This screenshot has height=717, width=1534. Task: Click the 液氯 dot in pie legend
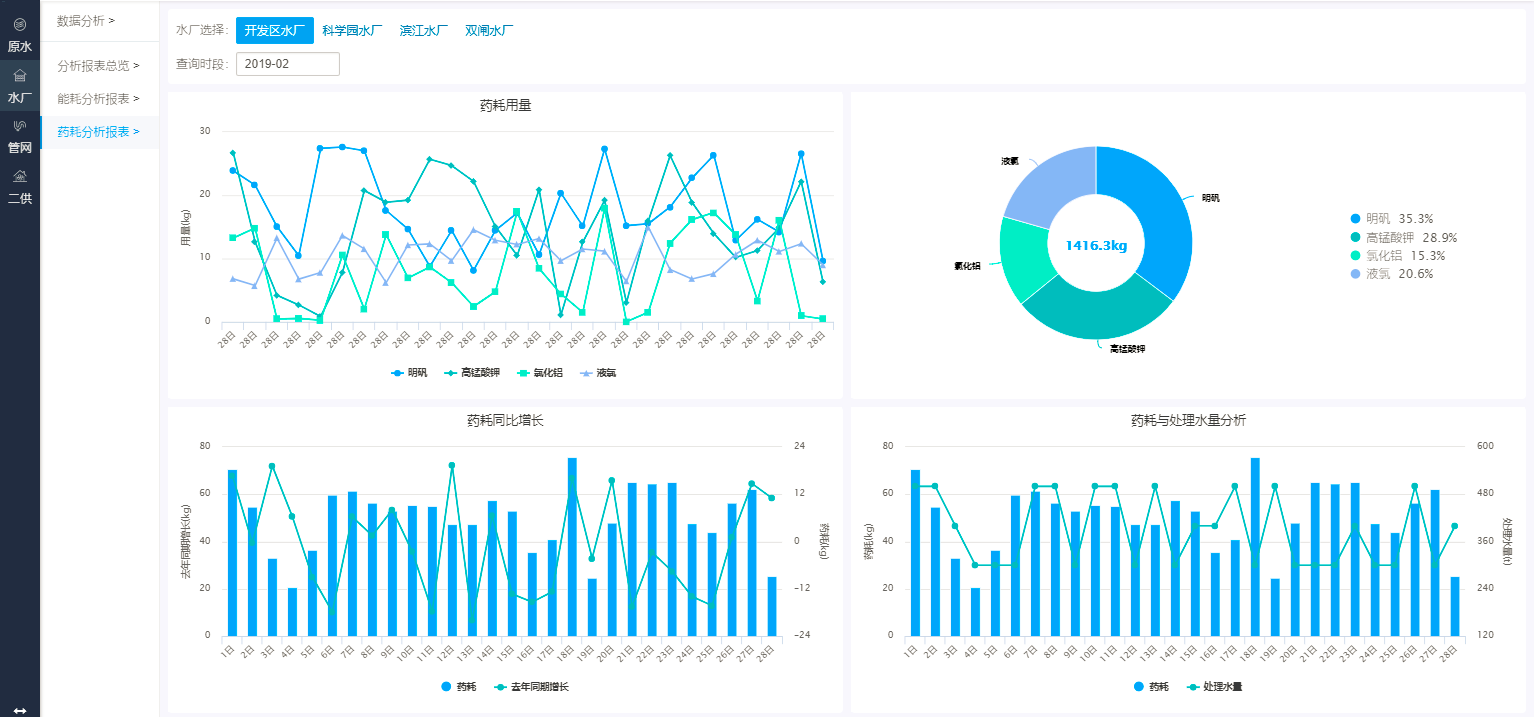1355,274
